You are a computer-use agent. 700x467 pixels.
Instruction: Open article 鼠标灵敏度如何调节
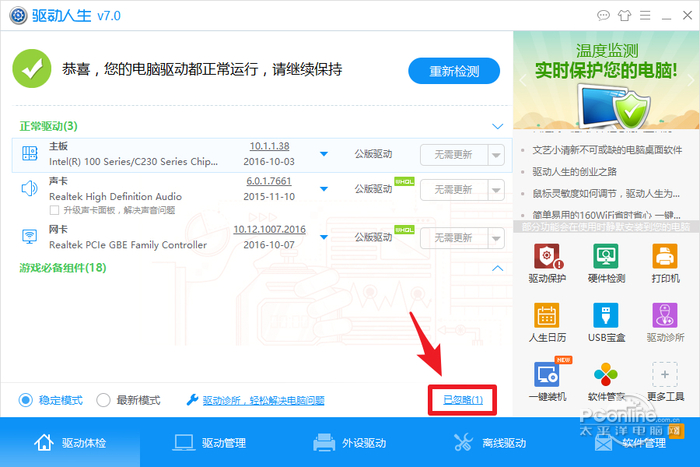click(x=606, y=193)
